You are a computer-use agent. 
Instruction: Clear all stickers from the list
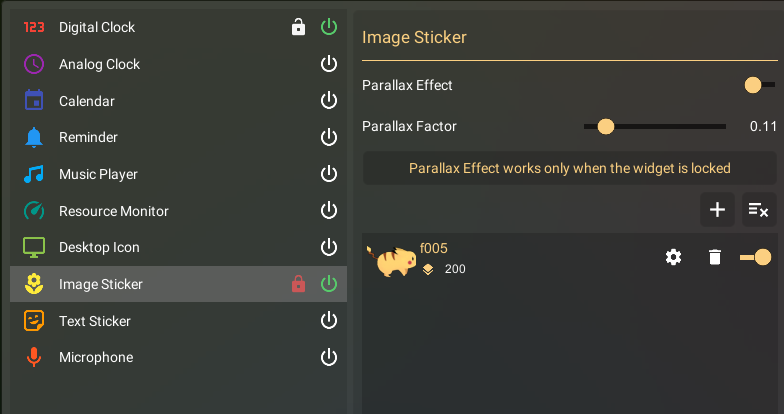759,209
